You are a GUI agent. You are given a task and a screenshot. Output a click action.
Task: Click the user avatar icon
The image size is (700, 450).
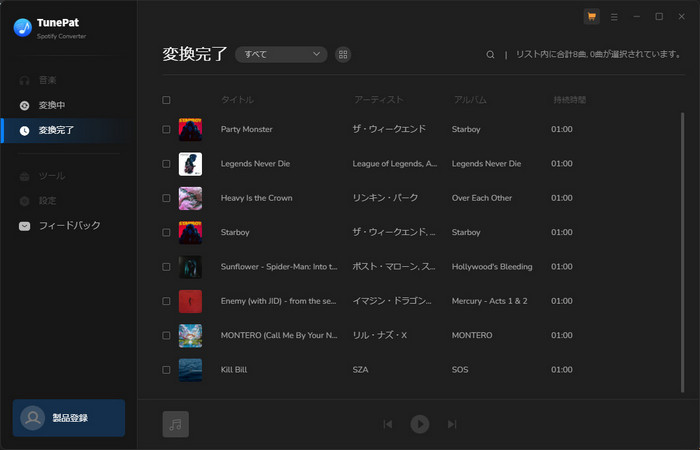[x=33, y=418]
